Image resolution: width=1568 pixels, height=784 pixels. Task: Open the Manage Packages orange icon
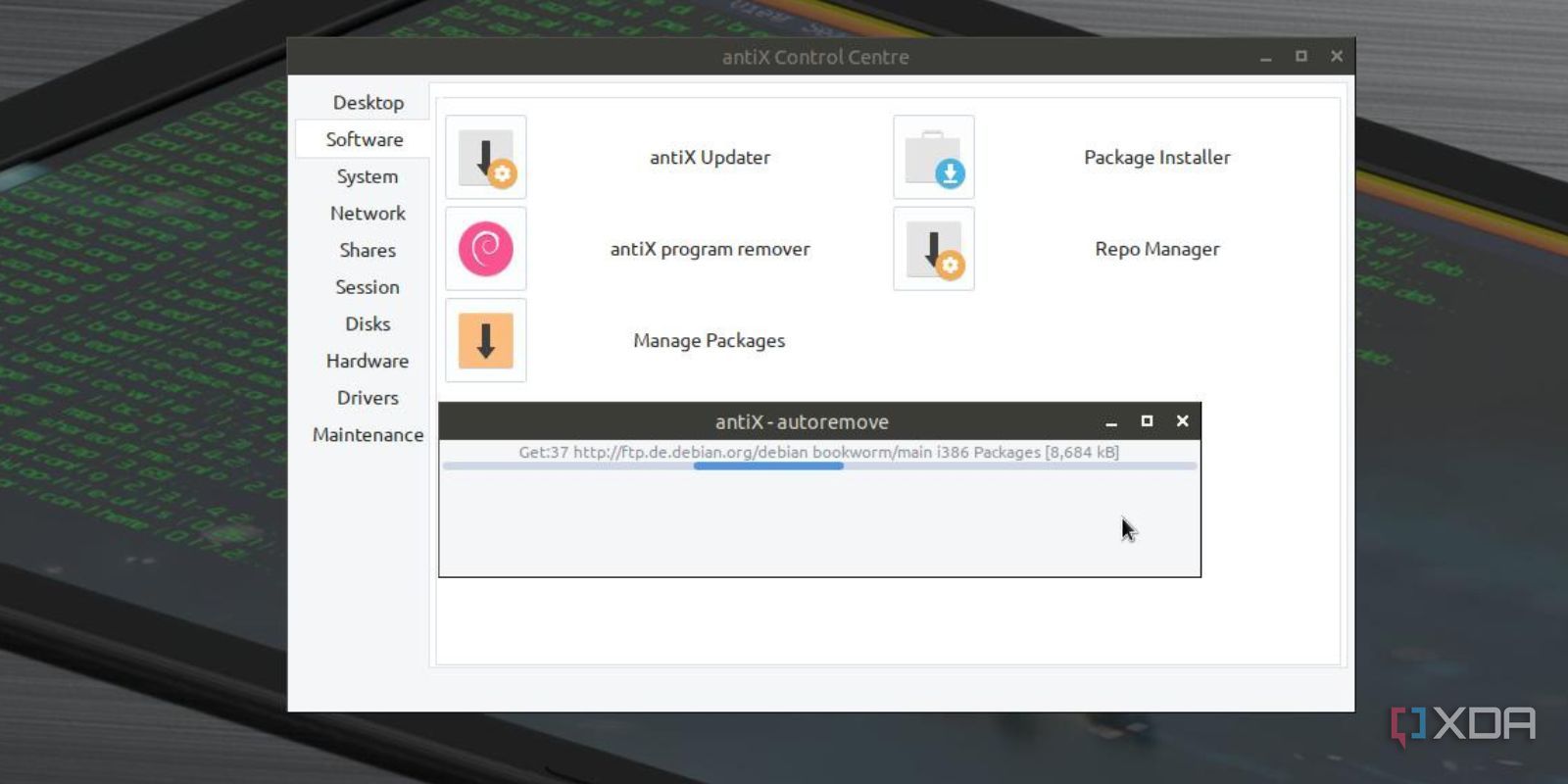[x=486, y=340]
